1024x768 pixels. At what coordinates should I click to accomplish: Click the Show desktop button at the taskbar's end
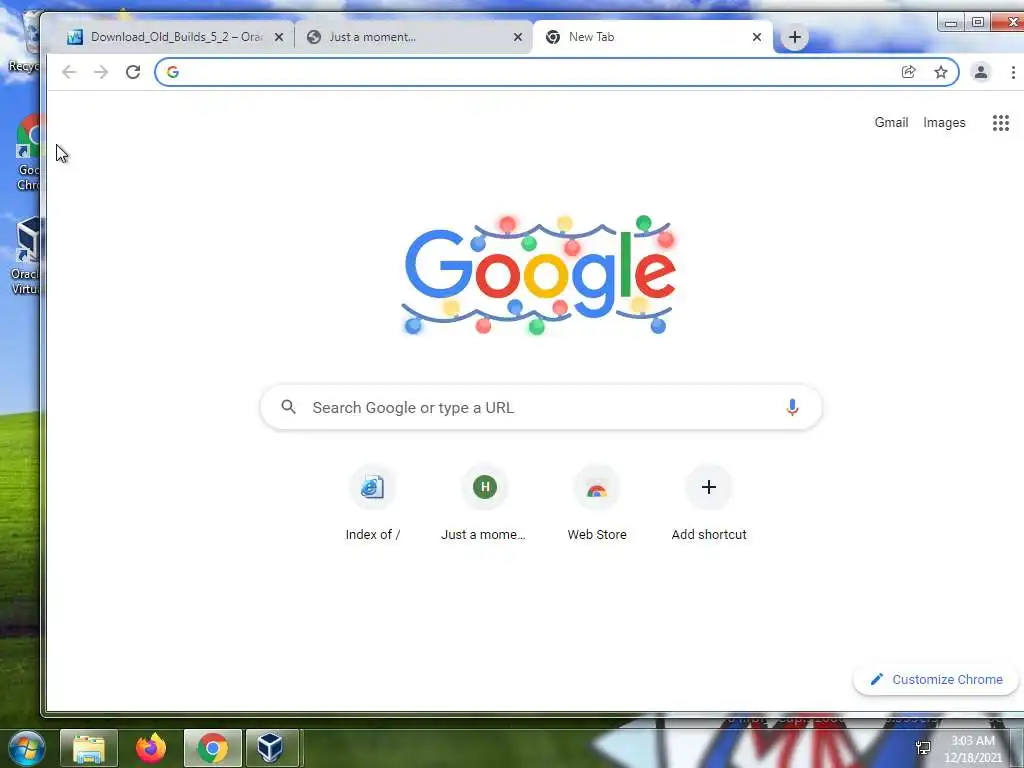[1019, 748]
